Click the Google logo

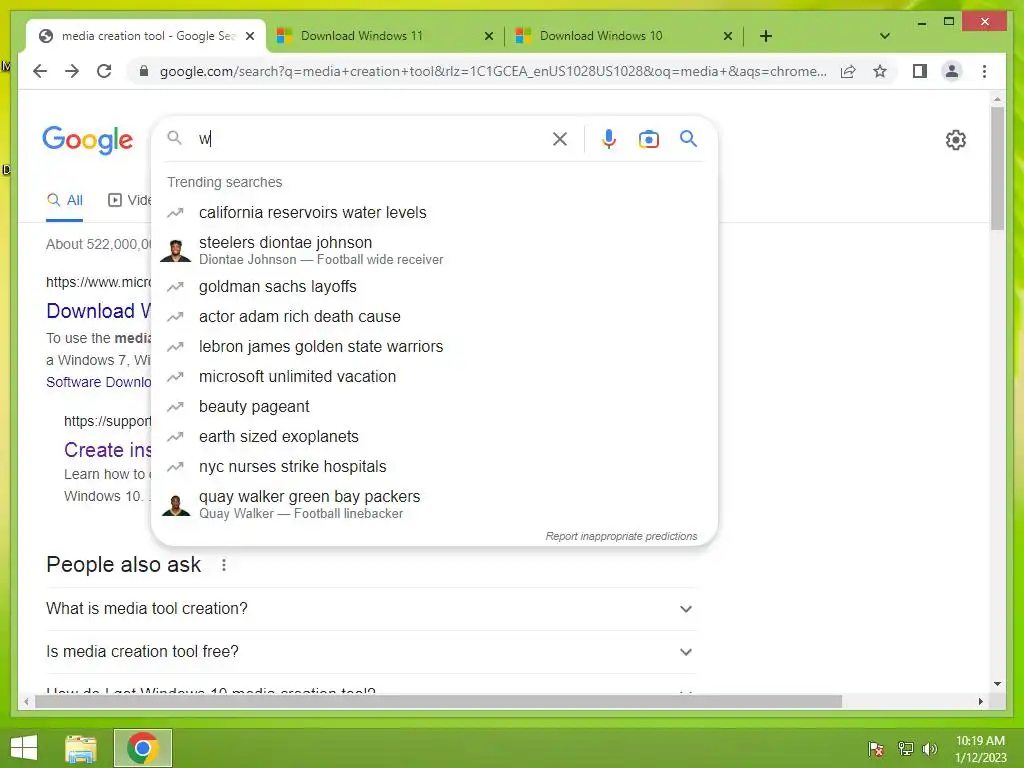click(88, 140)
